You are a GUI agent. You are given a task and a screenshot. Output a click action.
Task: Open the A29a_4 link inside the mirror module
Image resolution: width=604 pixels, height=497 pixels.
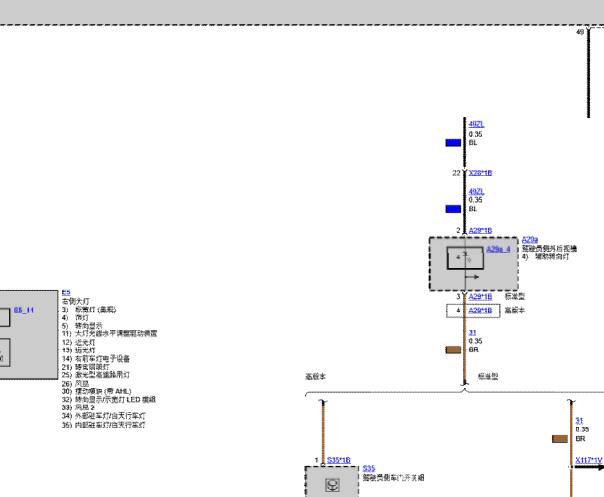498,249
